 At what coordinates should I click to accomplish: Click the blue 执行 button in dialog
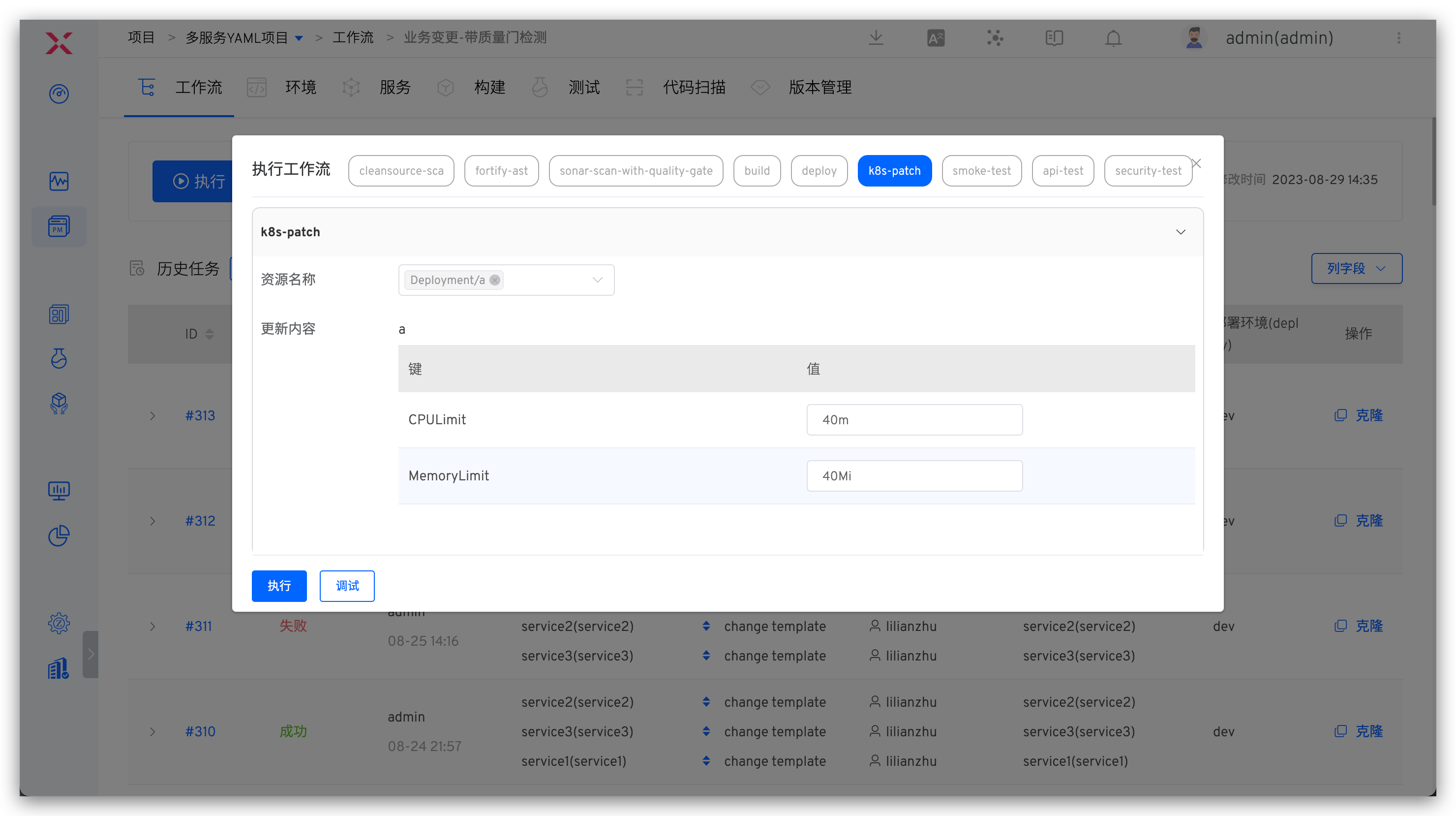point(278,586)
